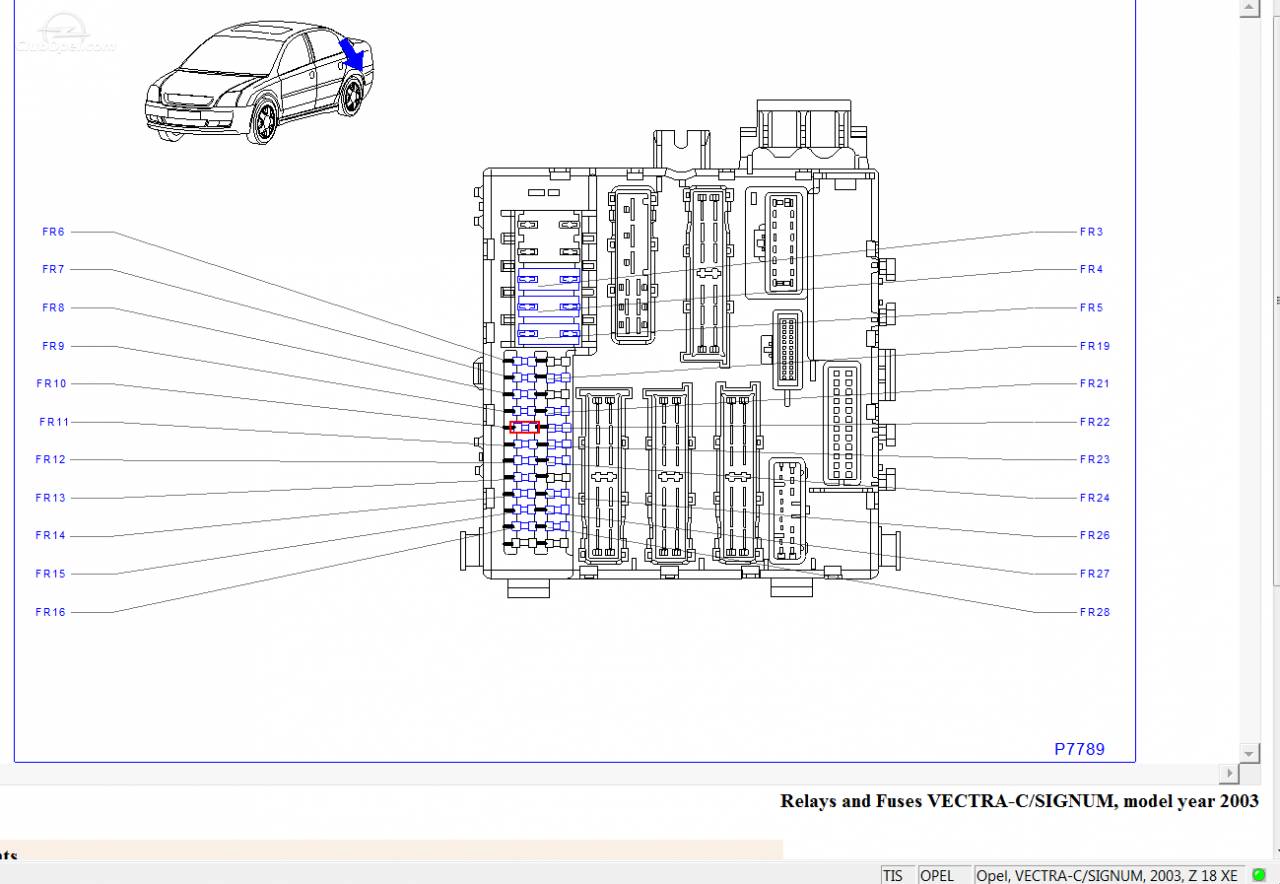The image size is (1280, 884).
Task: Click the vertical scrollbar up arrow
Action: tap(1249, 8)
